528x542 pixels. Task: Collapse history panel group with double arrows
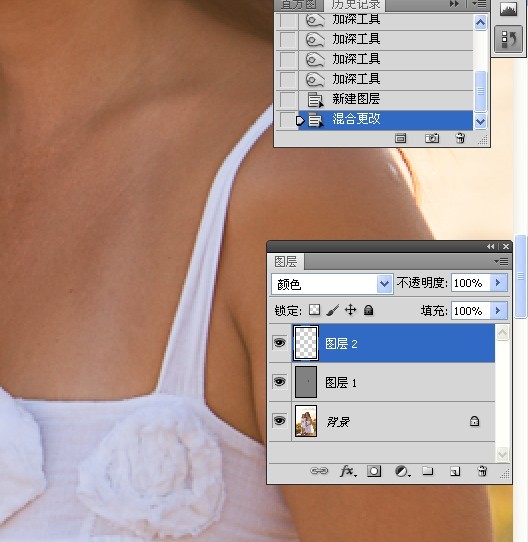454,4
